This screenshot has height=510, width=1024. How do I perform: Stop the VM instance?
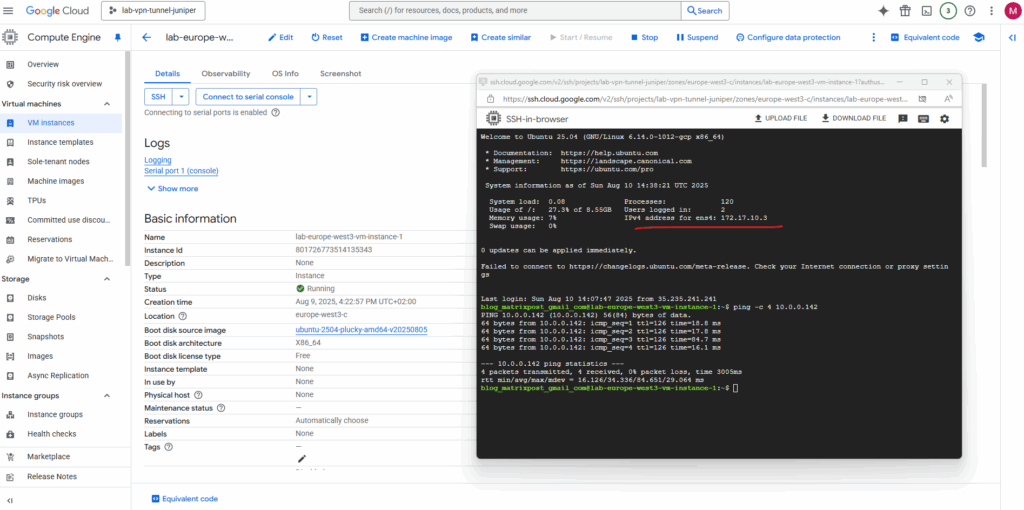point(644,37)
